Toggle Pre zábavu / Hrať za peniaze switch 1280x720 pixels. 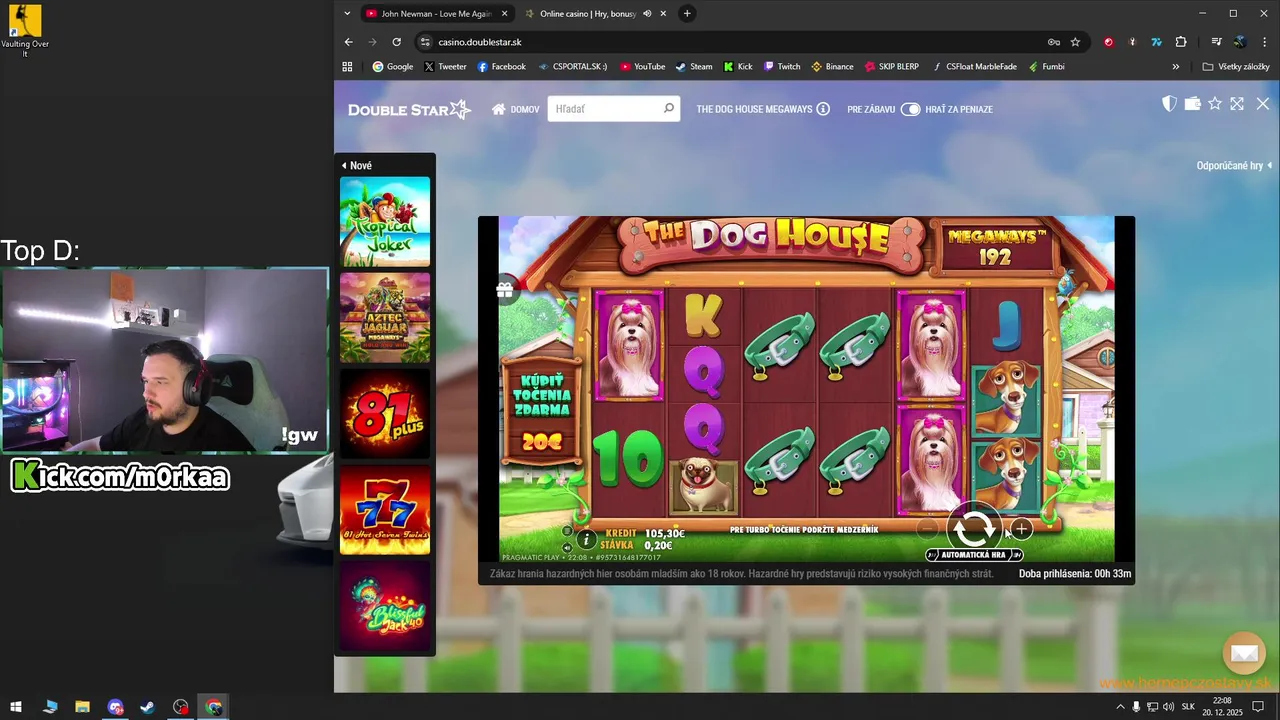click(910, 109)
